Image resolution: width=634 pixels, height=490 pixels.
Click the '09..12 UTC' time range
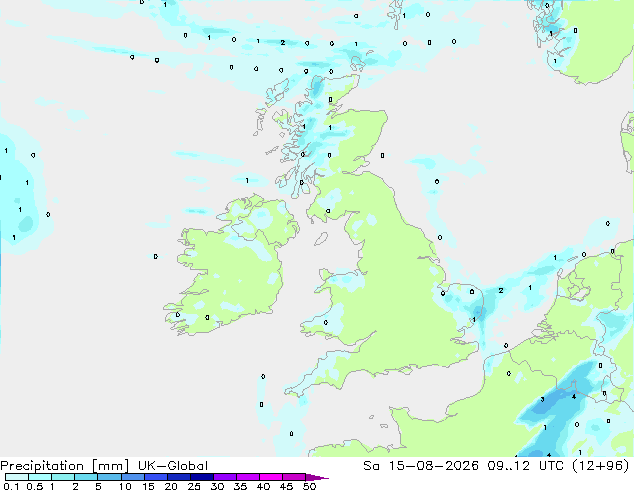528,466
